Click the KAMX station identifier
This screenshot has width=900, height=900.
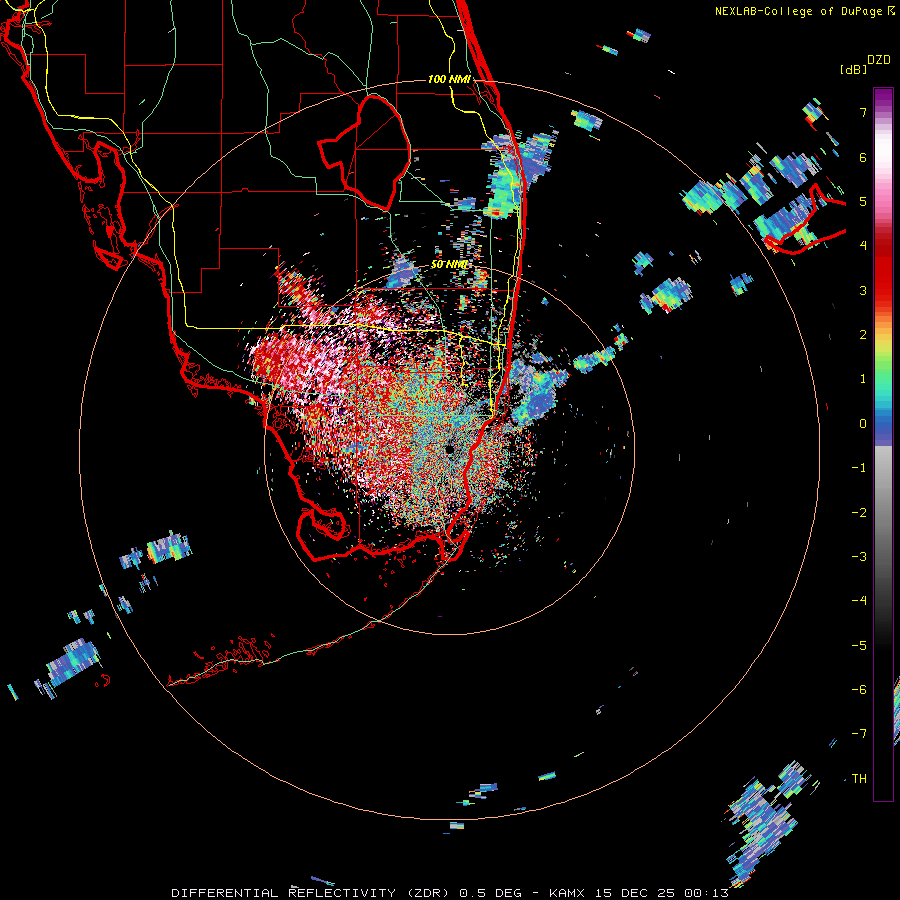click(567, 893)
